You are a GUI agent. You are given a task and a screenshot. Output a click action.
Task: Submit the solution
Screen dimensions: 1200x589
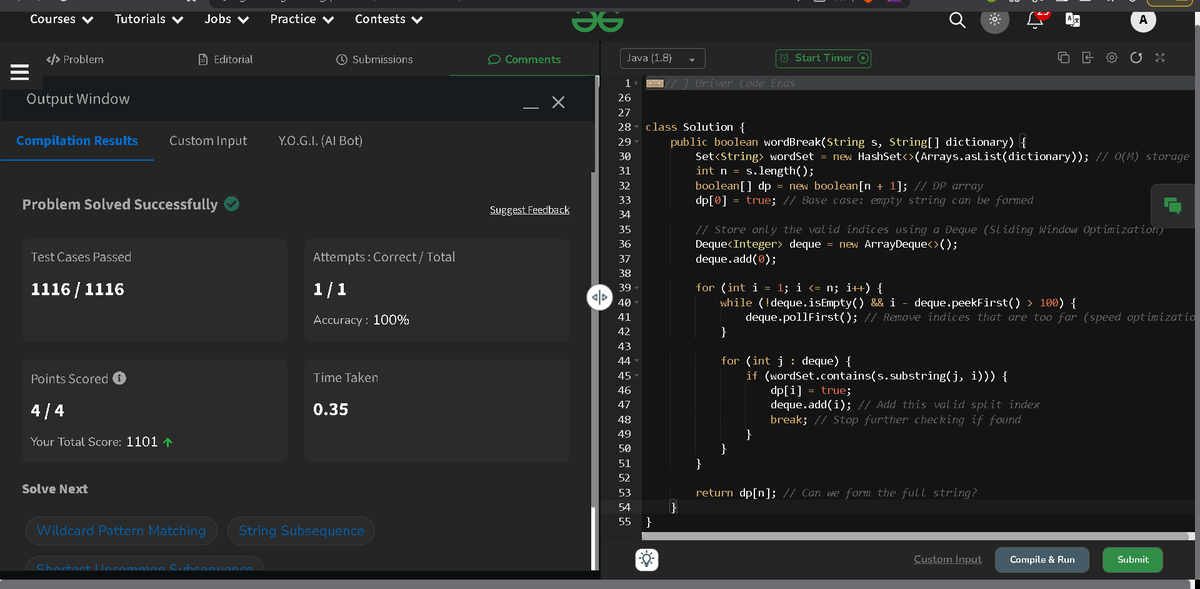click(x=1132, y=560)
